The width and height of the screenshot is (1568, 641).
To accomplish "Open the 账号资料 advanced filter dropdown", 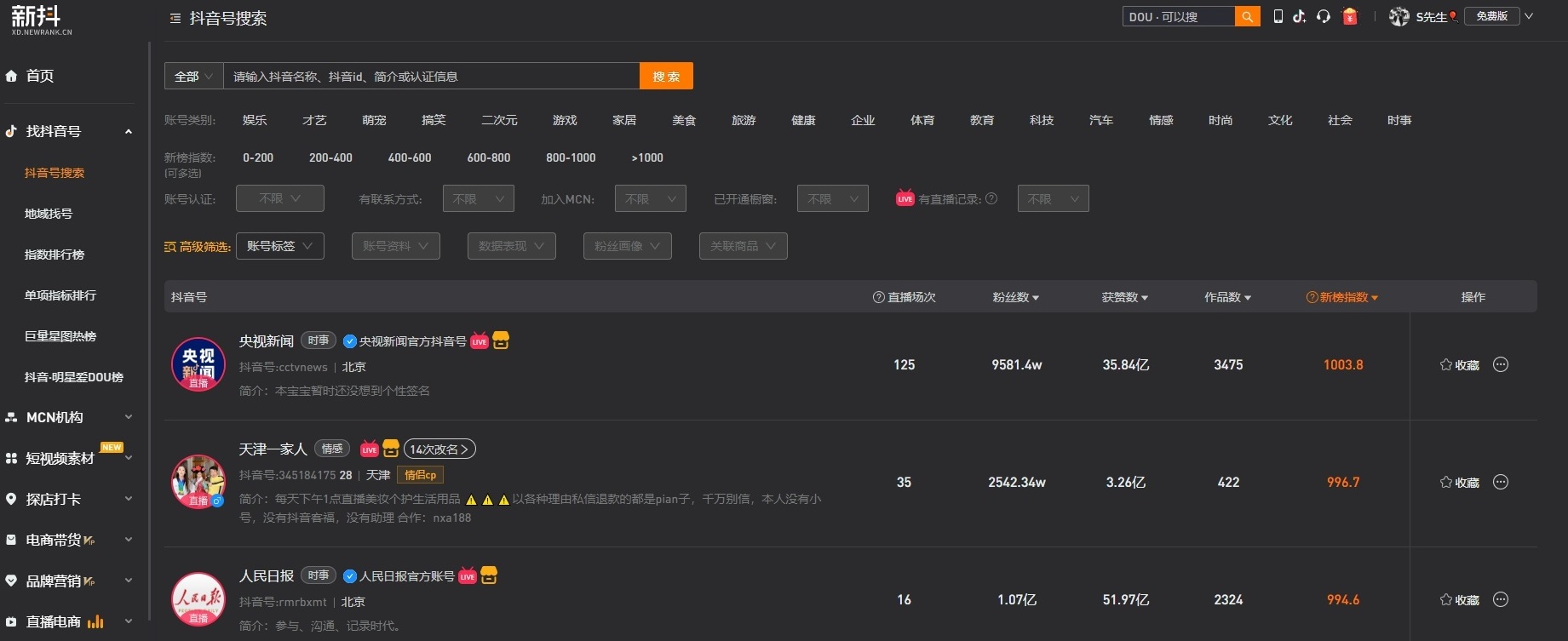I will coord(396,246).
